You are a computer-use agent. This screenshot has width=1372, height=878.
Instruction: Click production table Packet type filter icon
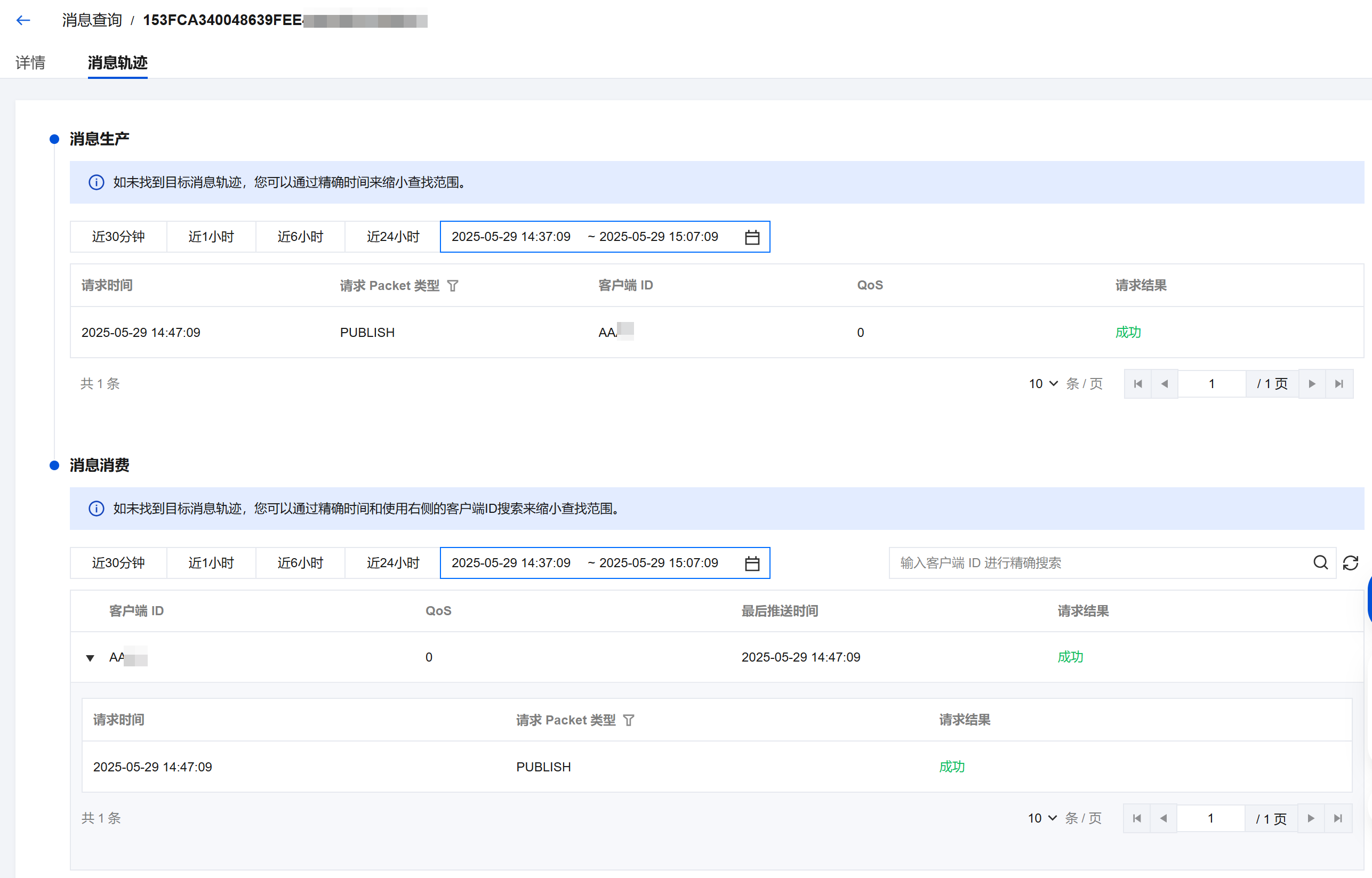coord(452,286)
